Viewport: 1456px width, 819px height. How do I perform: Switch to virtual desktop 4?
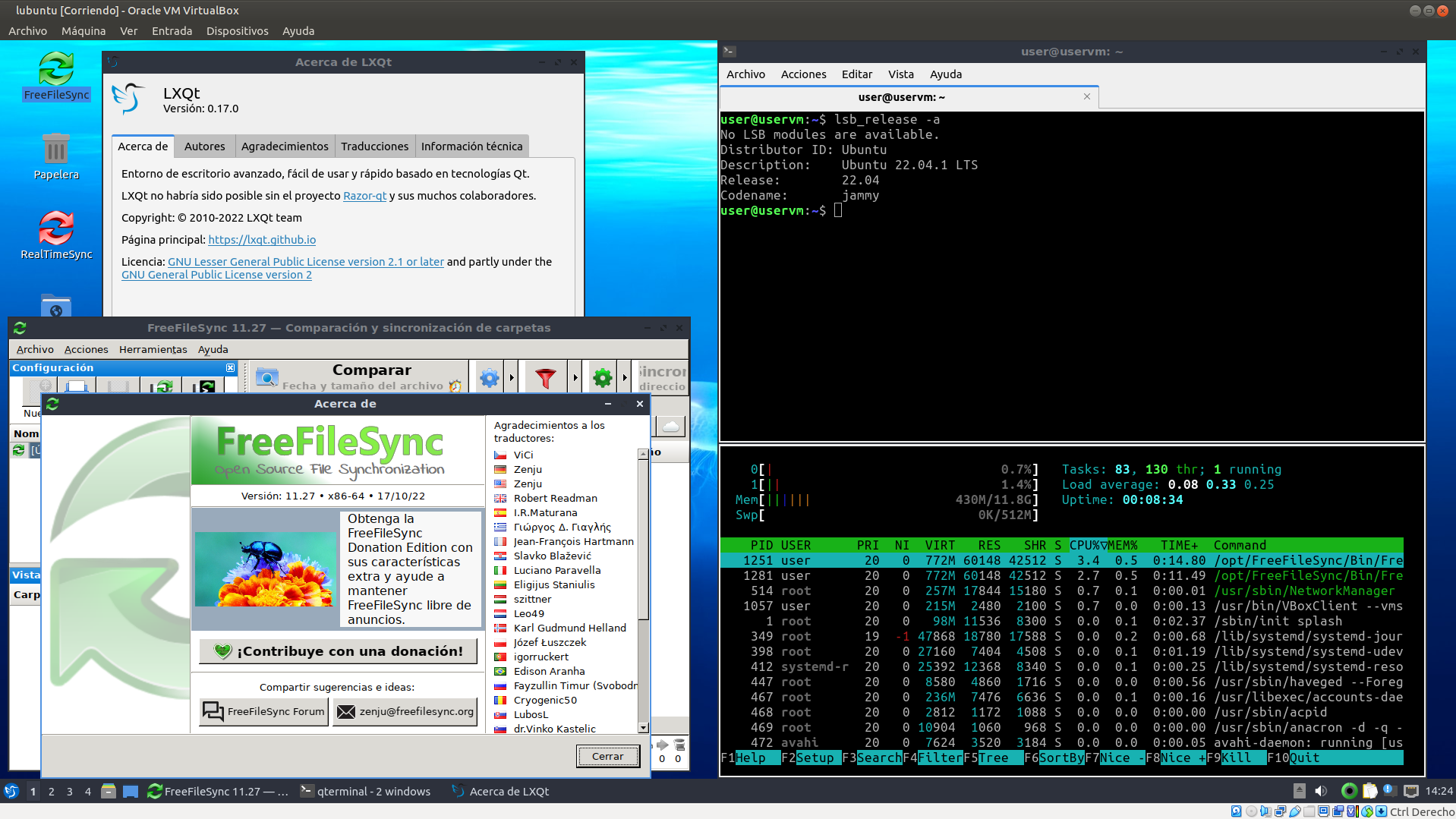coord(87,791)
